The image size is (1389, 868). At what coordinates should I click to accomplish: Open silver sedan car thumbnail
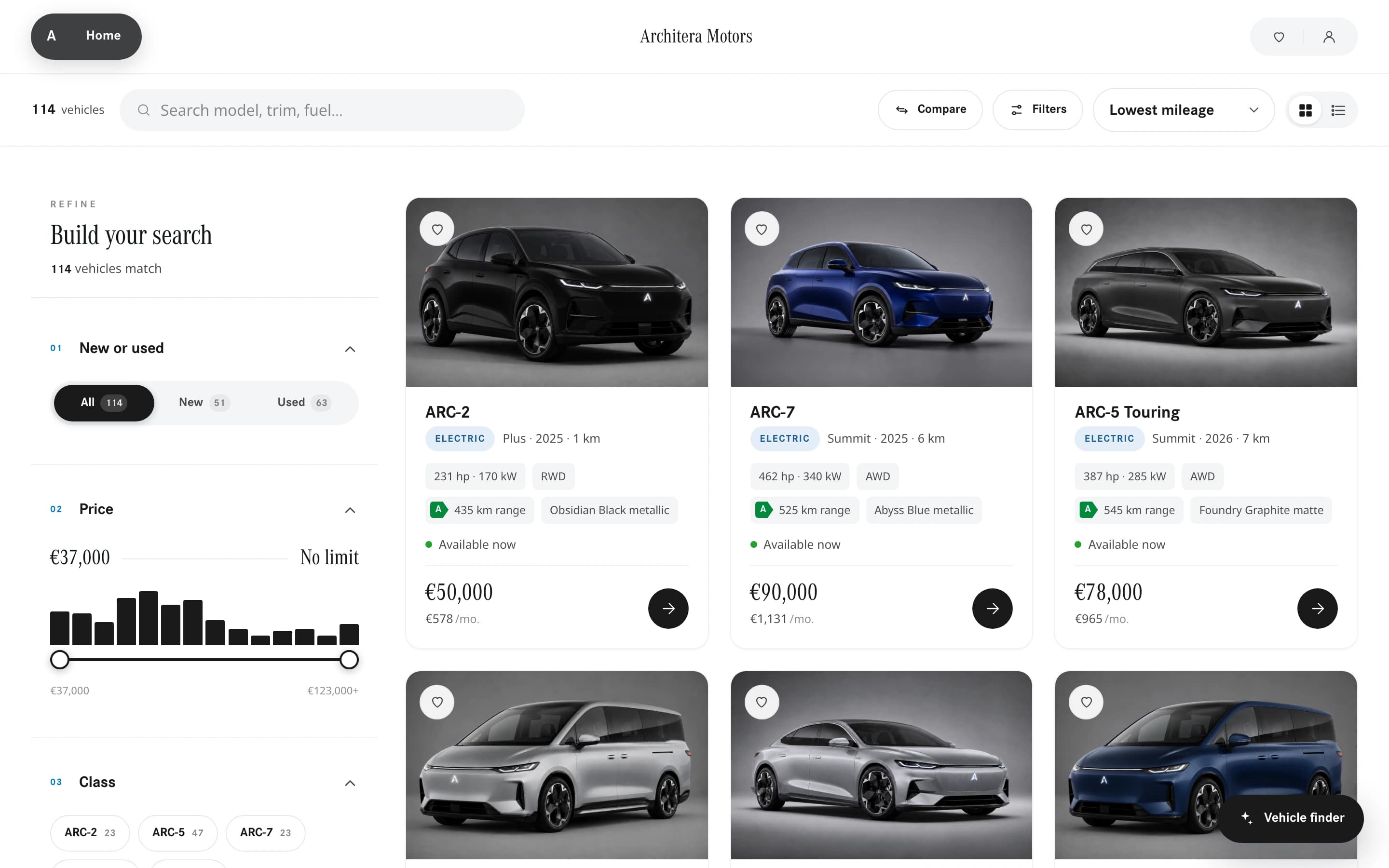pos(881,765)
